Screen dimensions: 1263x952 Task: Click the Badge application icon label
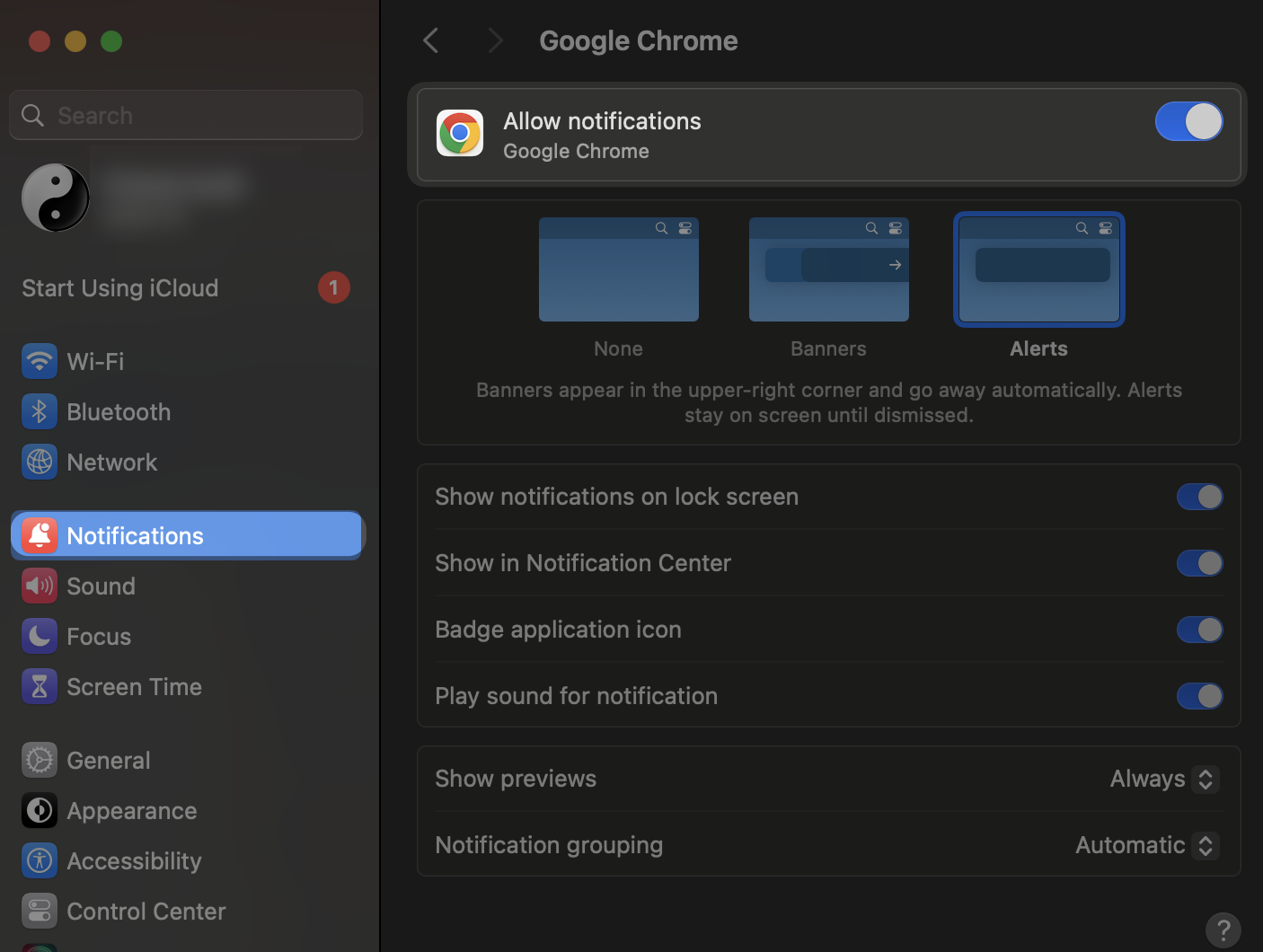[558, 630]
